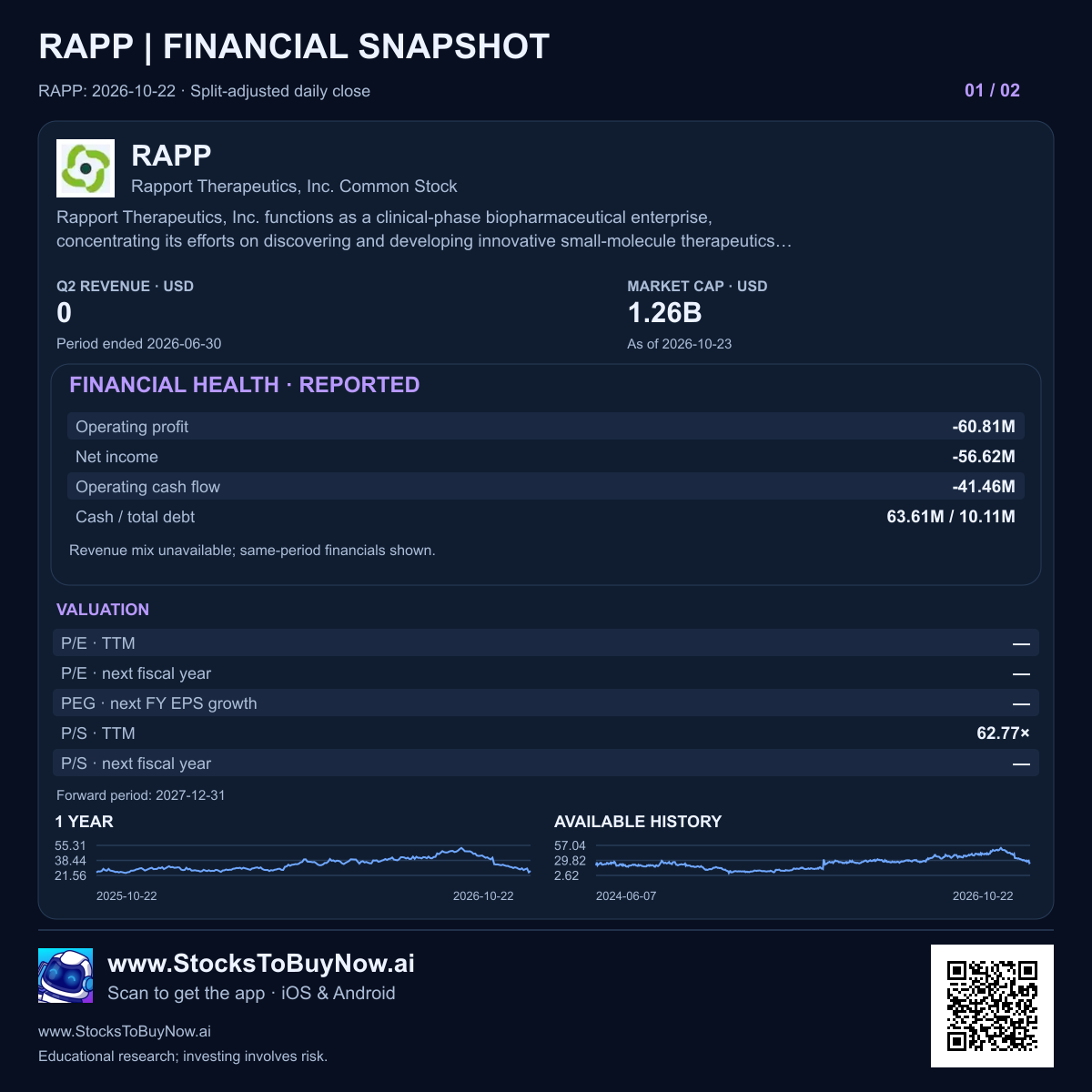
Task: Click the 01 / 02 page indicator
Action: click(x=992, y=90)
